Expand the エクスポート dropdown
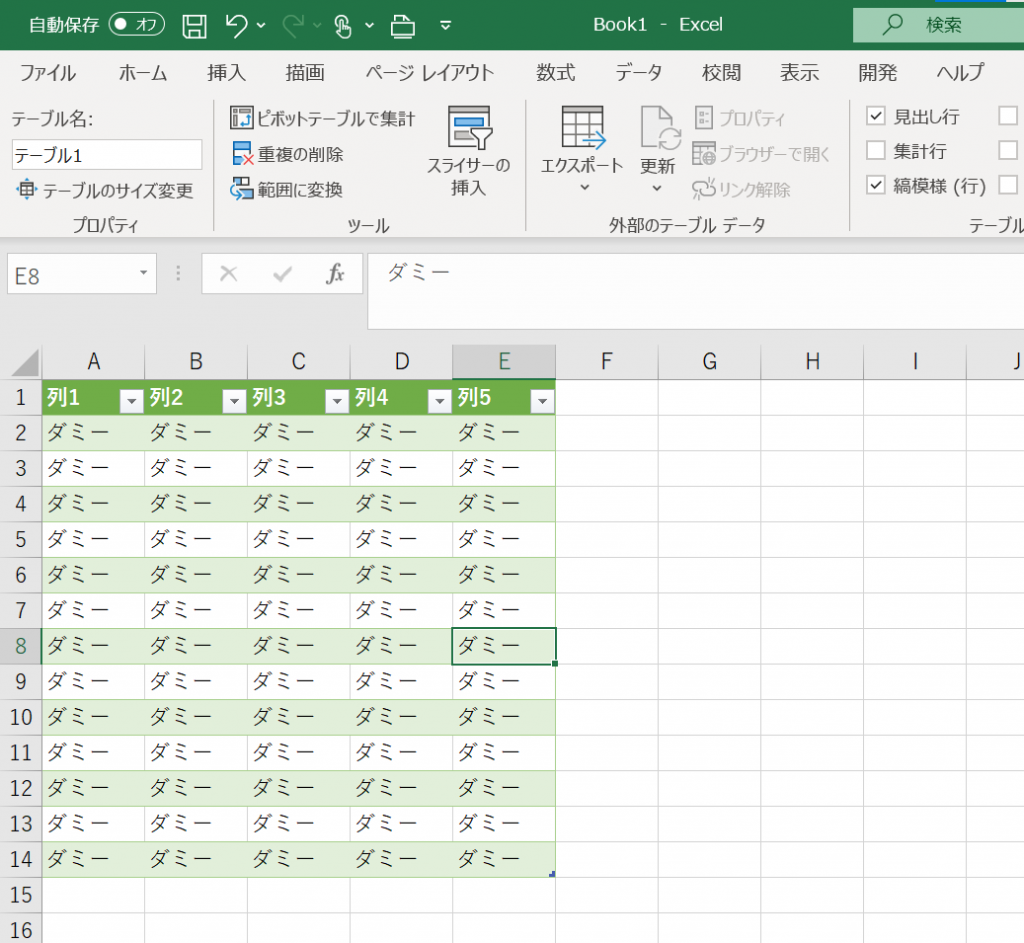The height and width of the screenshot is (943, 1024). [x=581, y=187]
